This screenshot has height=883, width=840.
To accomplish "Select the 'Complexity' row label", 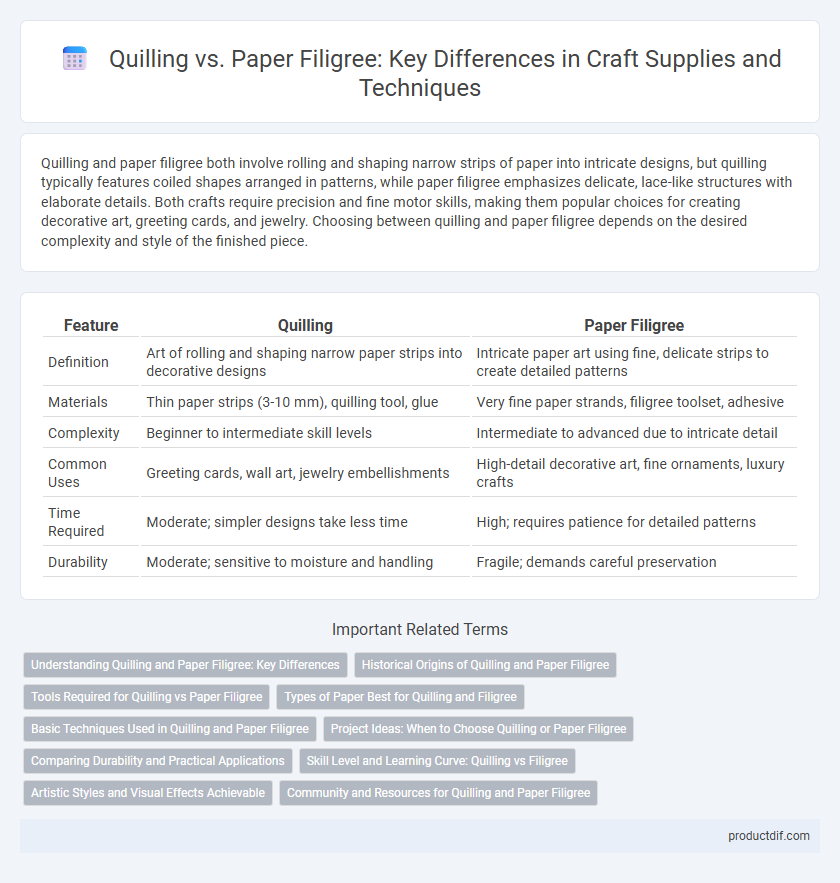I will tap(84, 433).
